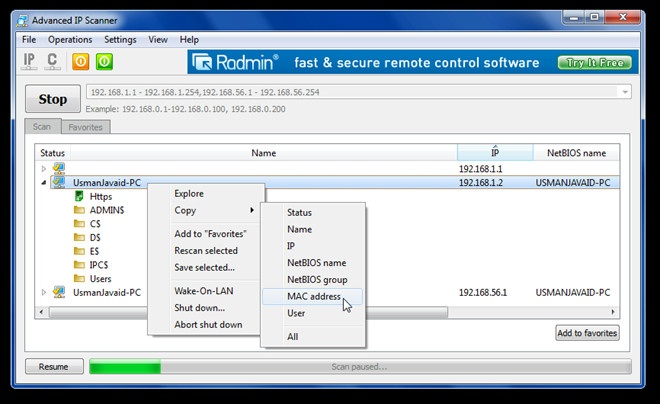Click computer icon for 192.168.1.1 row
The image size is (660, 404).
pyautogui.click(x=59, y=168)
